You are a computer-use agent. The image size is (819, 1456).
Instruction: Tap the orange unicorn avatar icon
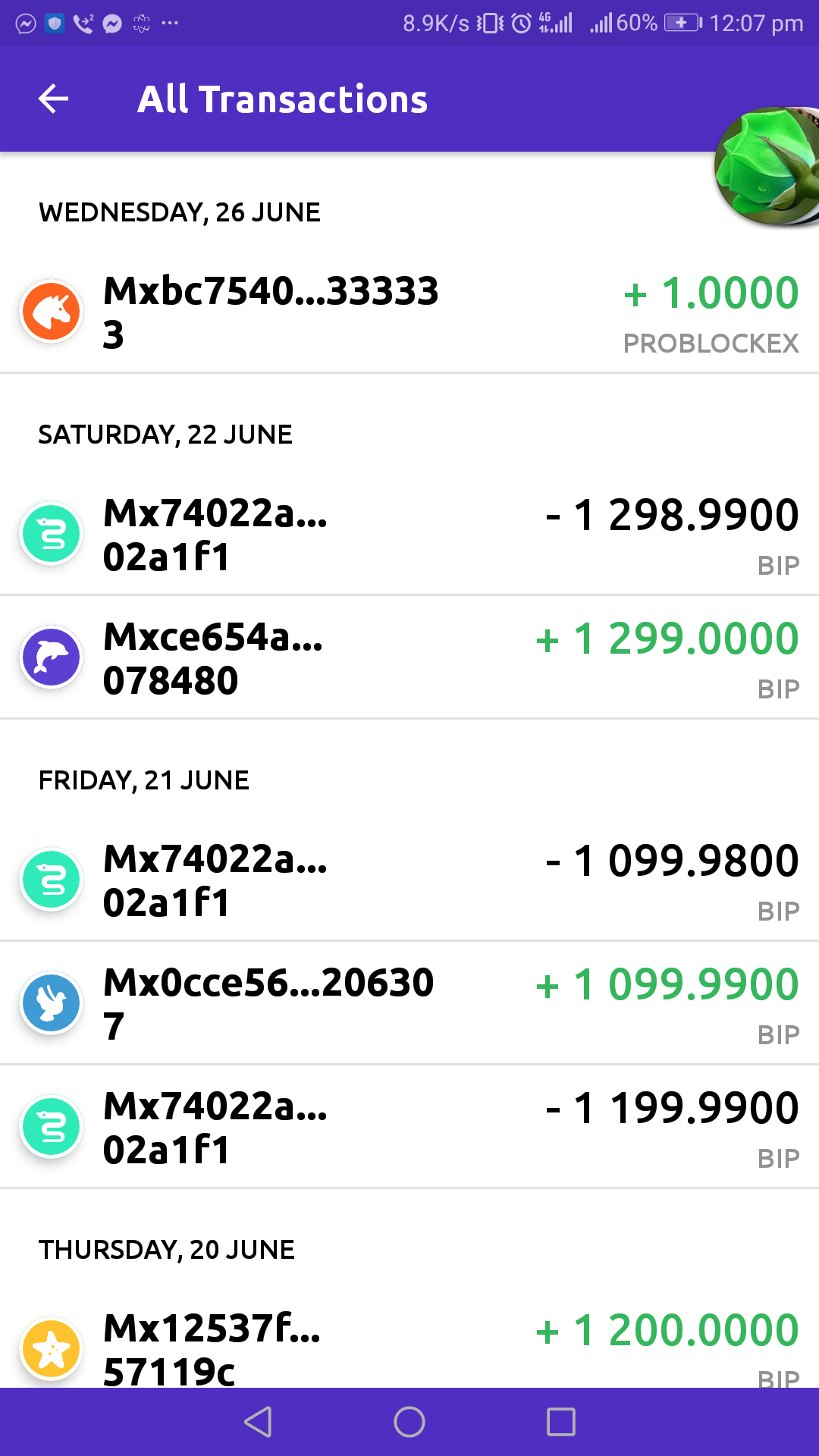tap(52, 311)
